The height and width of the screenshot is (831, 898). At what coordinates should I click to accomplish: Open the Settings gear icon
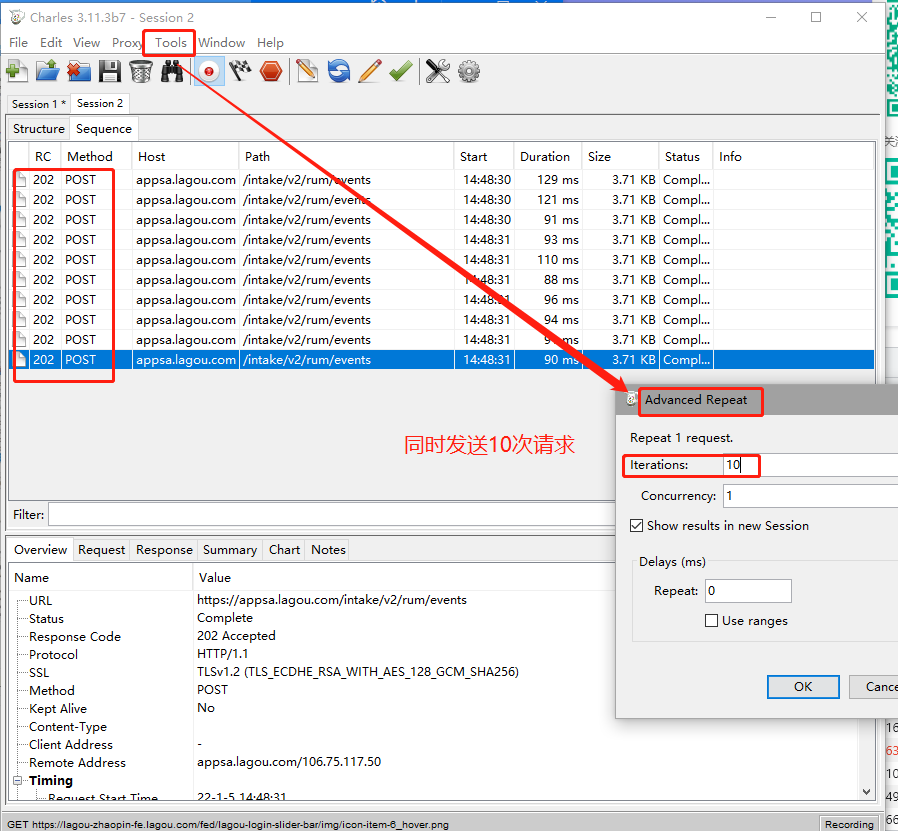[x=469, y=72]
